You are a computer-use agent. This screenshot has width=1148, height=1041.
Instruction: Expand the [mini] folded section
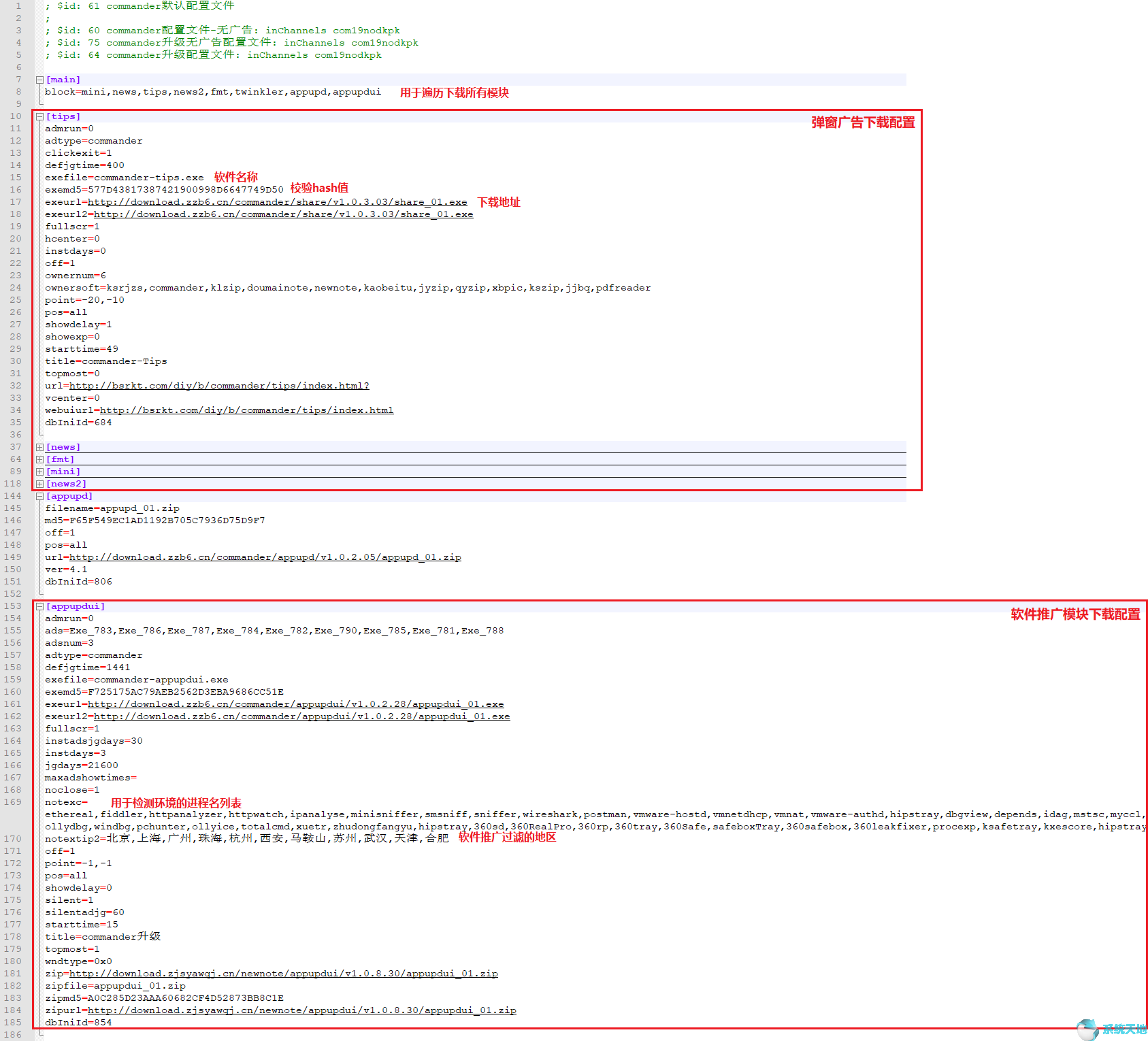pos(39,472)
